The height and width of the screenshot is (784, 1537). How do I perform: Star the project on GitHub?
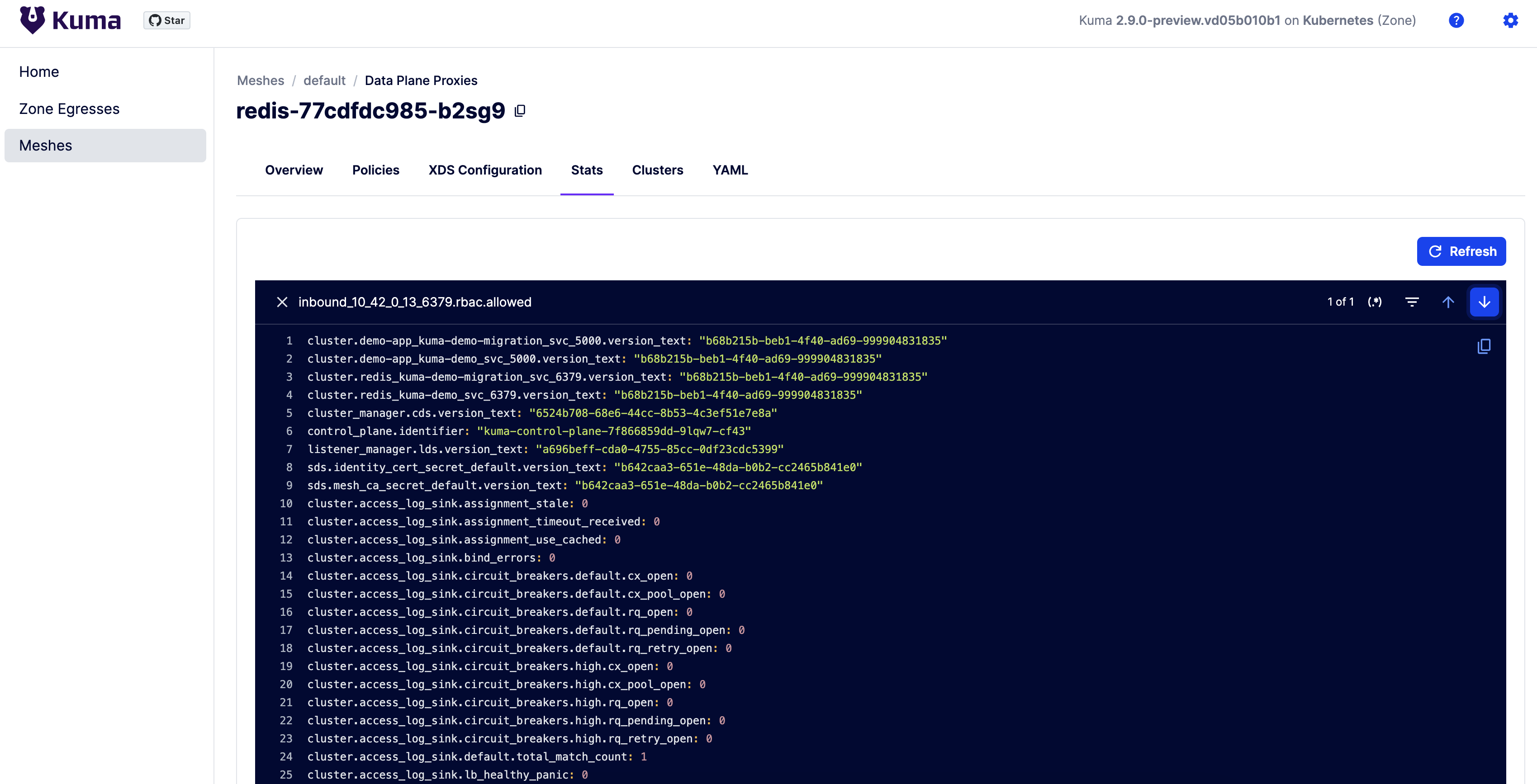coord(166,20)
